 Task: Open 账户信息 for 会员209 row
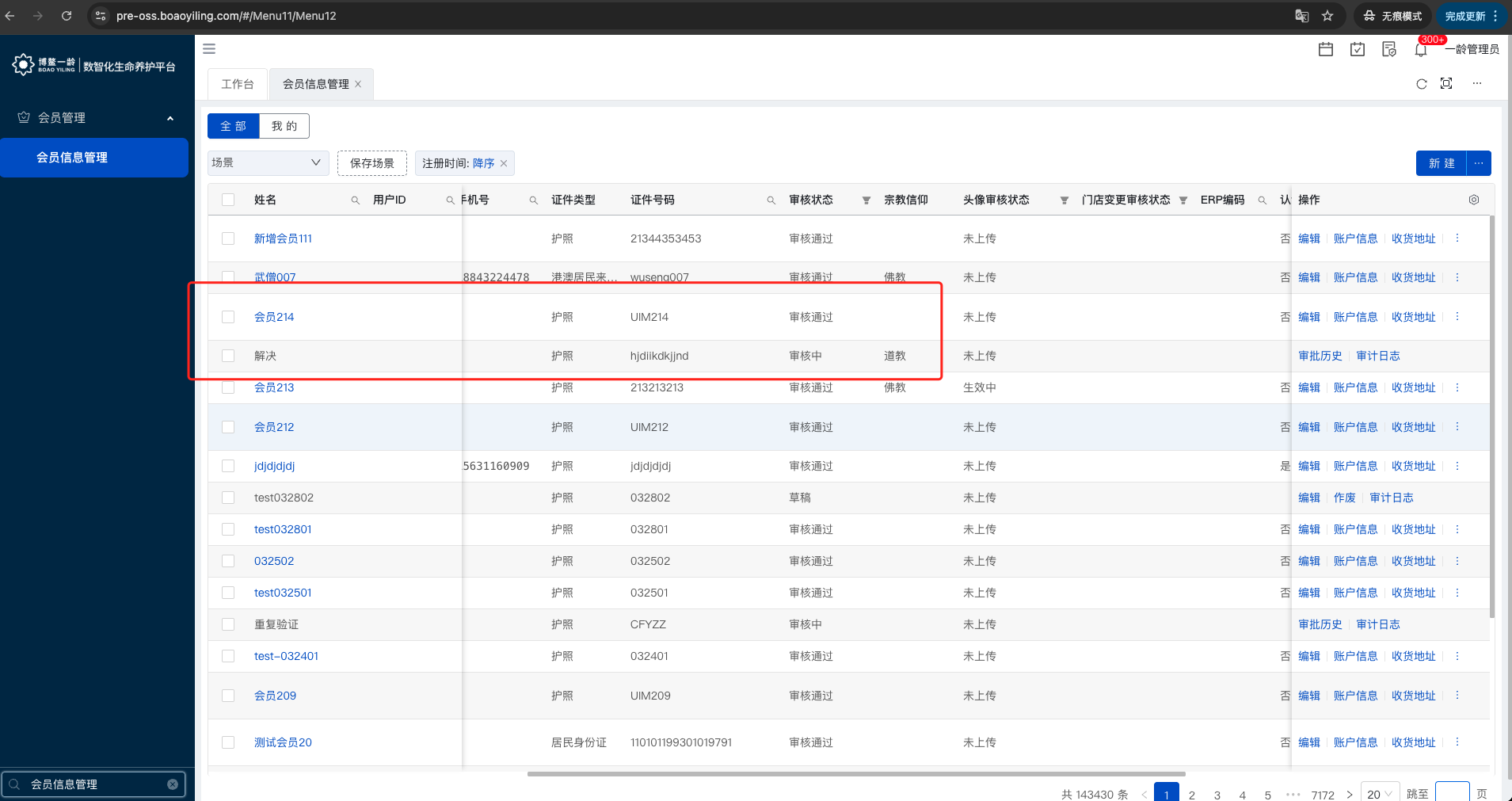click(1356, 696)
